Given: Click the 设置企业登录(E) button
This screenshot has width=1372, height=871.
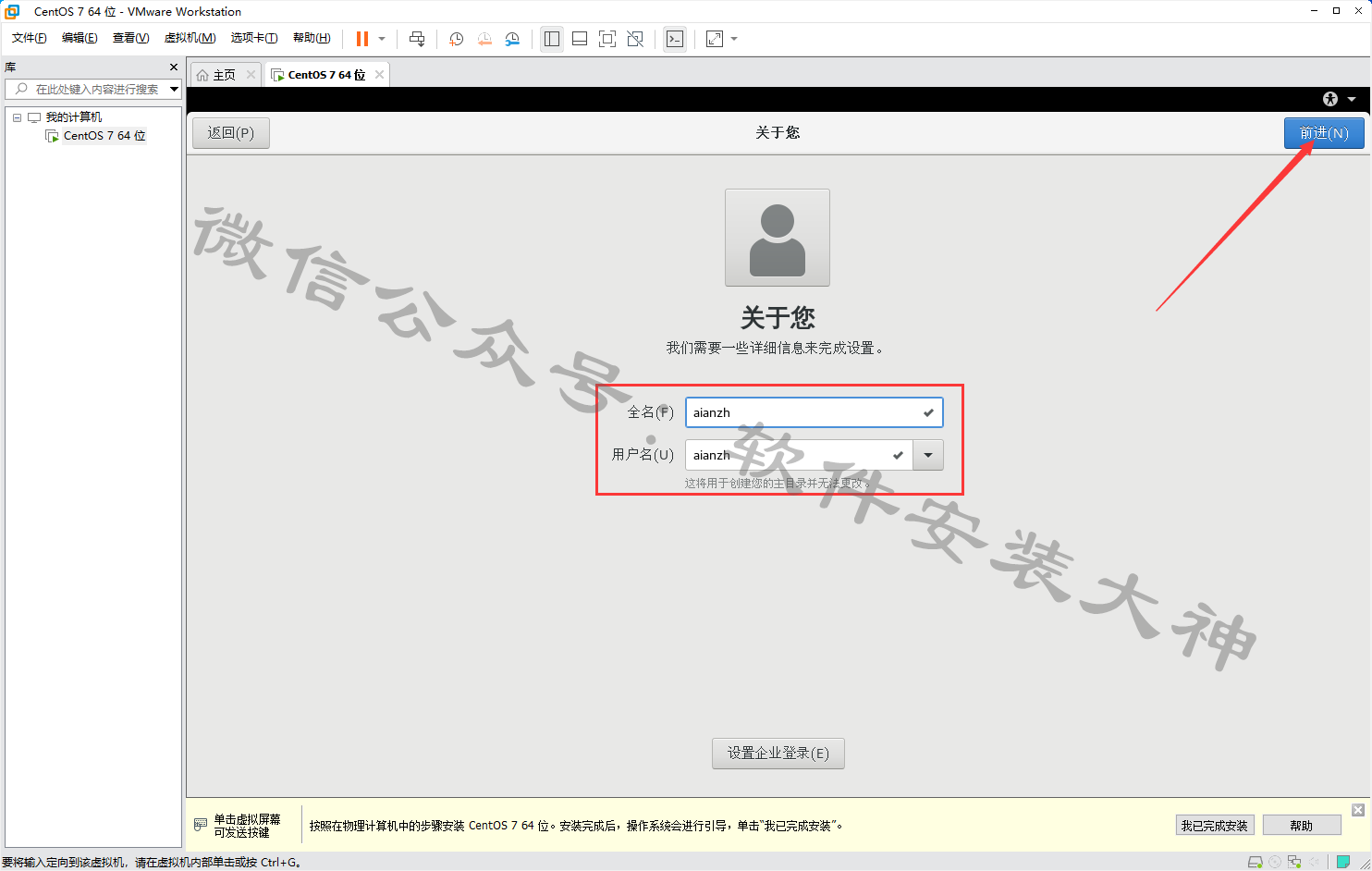Looking at the screenshot, I should (x=778, y=754).
